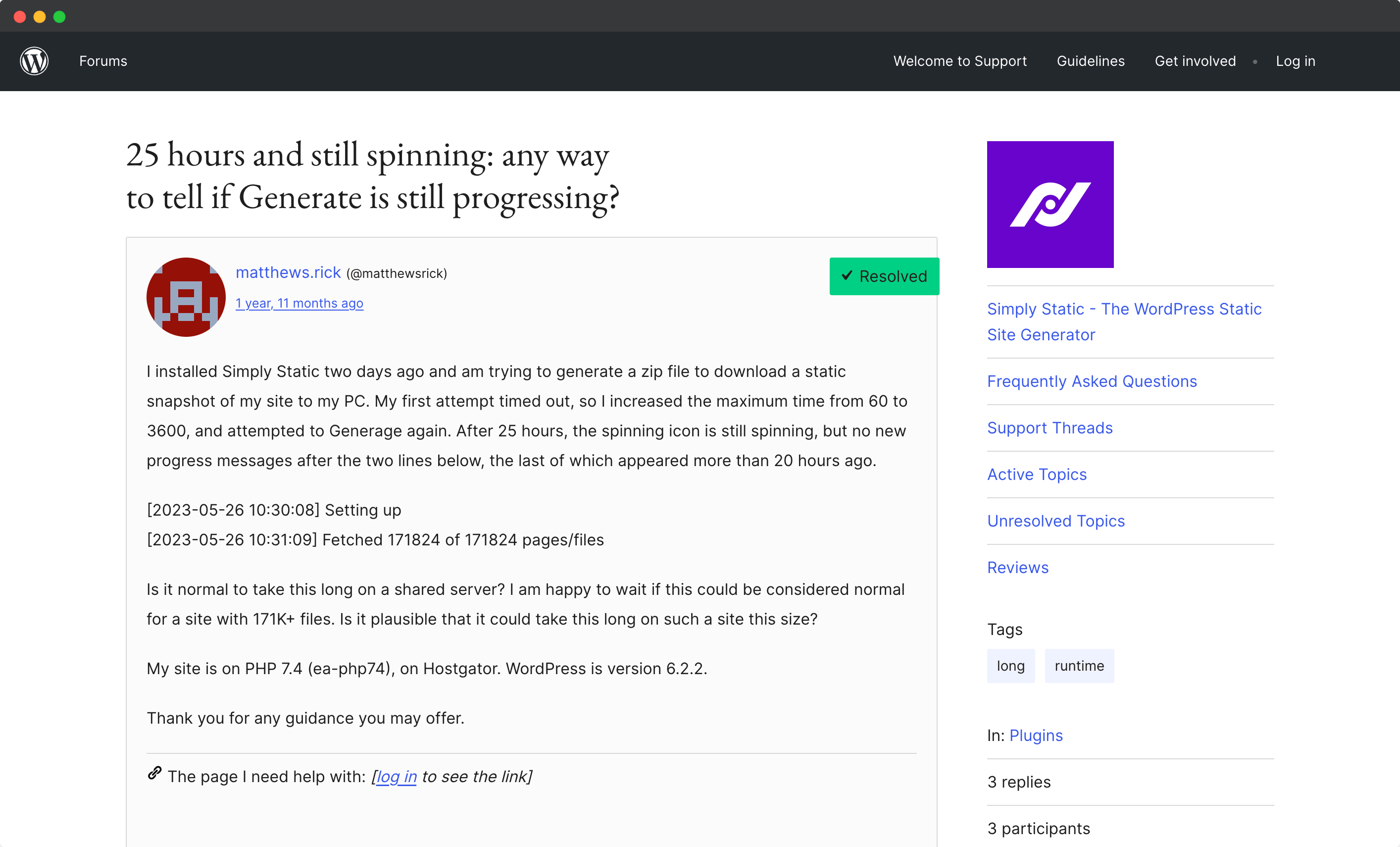Minimize window with yellow macOS button

point(40,16)
